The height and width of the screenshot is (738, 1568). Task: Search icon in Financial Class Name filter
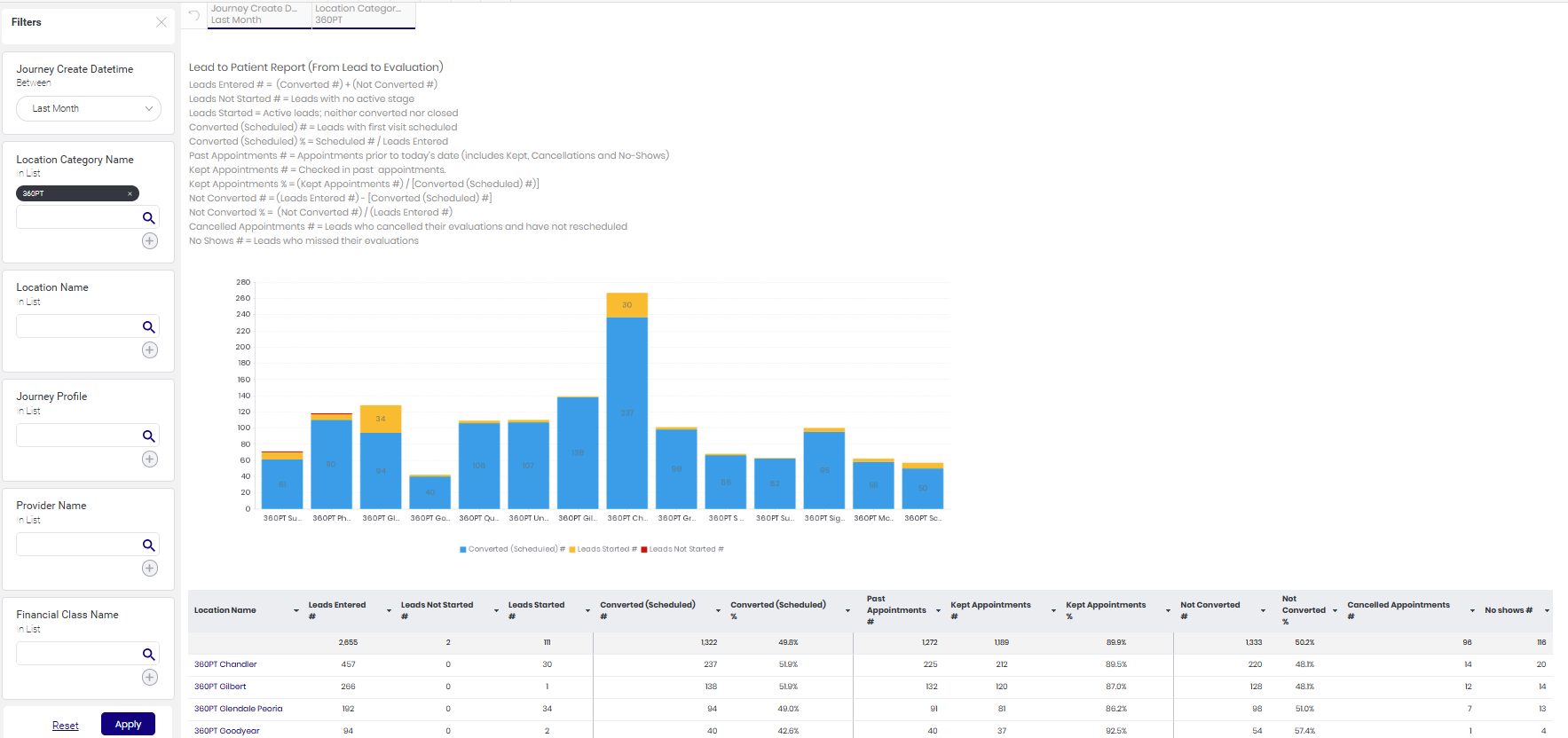click(149, 655)
